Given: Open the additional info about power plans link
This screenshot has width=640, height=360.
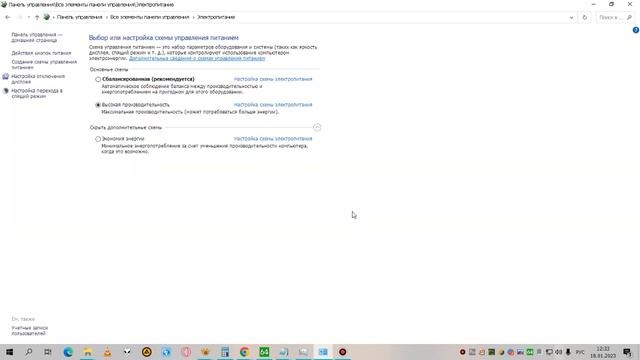Looking at the screenshot, I should tap(197, 58).
